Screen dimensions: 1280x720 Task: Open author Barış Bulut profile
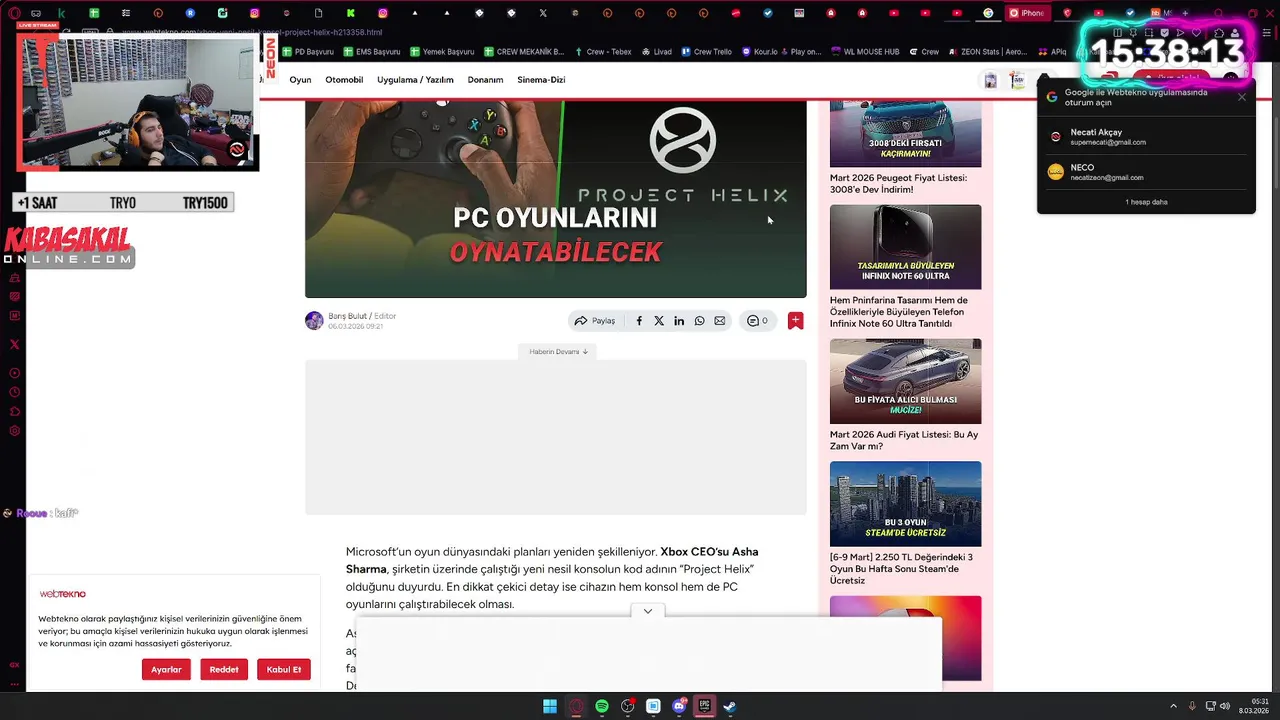click(x=348, y=316)
